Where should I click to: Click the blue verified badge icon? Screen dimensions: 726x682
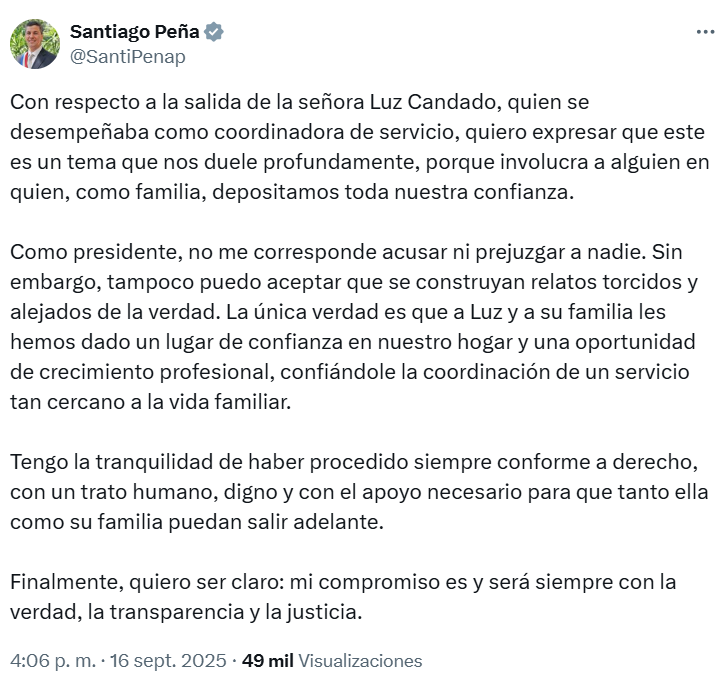(214, 32)
